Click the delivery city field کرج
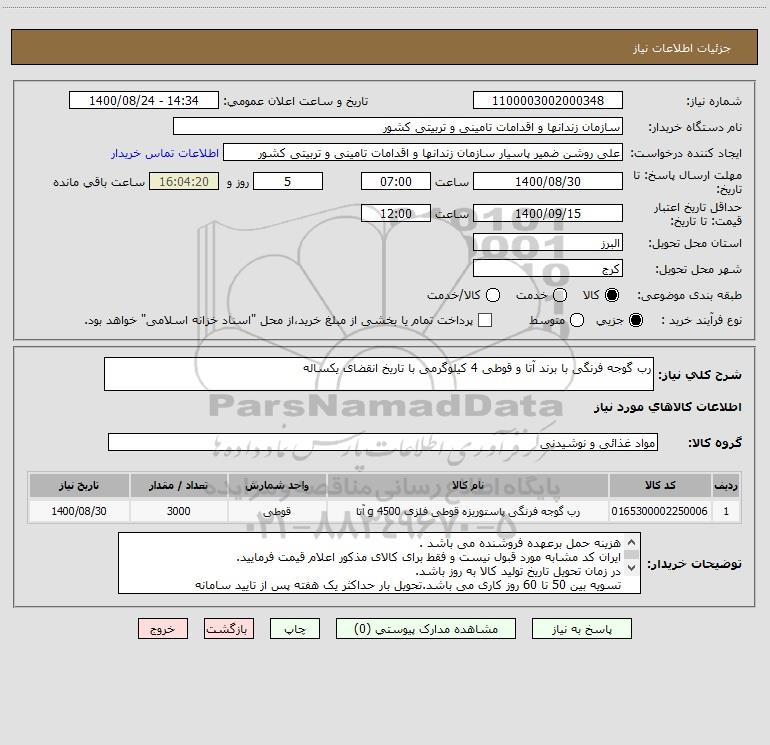Viewport: 770px width, 745px height. tap(548, 269)
